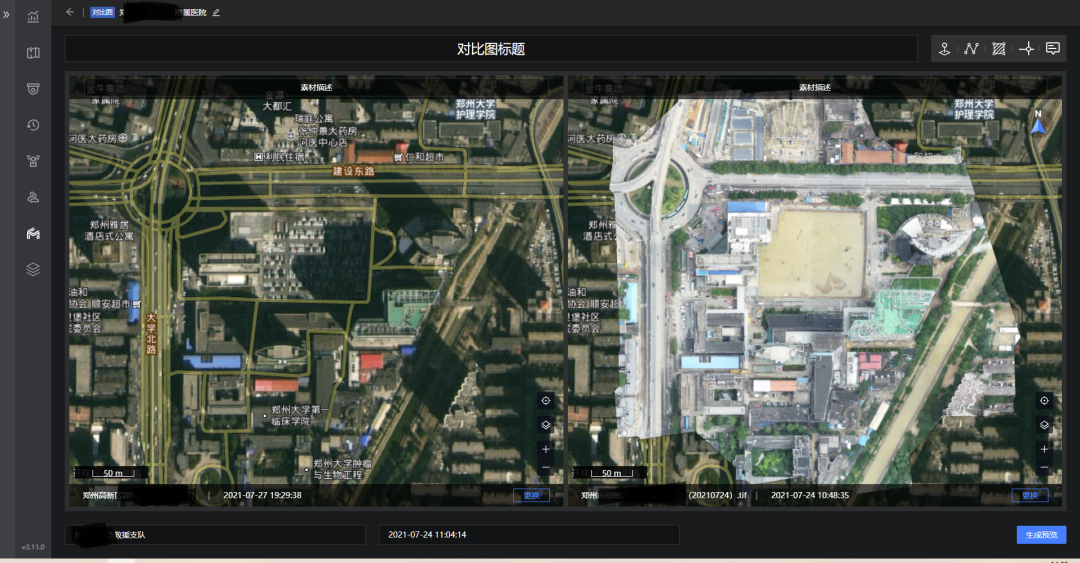Screen dimensions: 1080x563
Task: Click the blue 生成预览 button
Action: point(1041,535)
